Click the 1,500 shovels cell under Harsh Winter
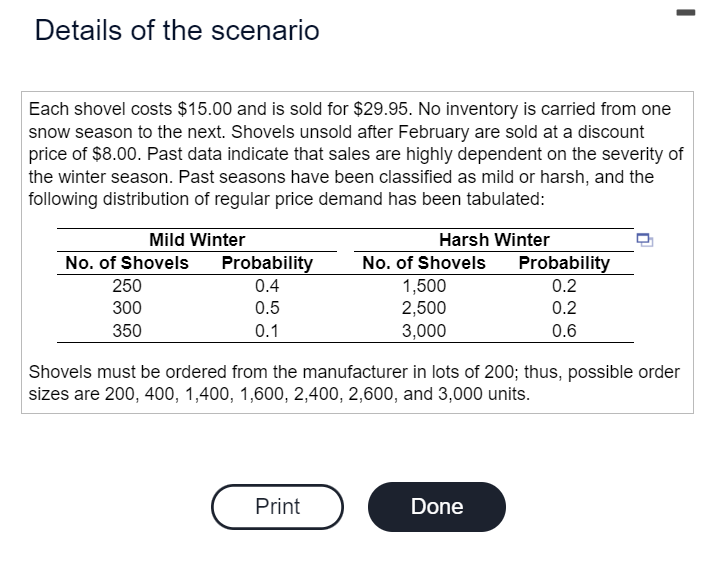This screenshot has width=715, height=567. click(x=424, y=285)
